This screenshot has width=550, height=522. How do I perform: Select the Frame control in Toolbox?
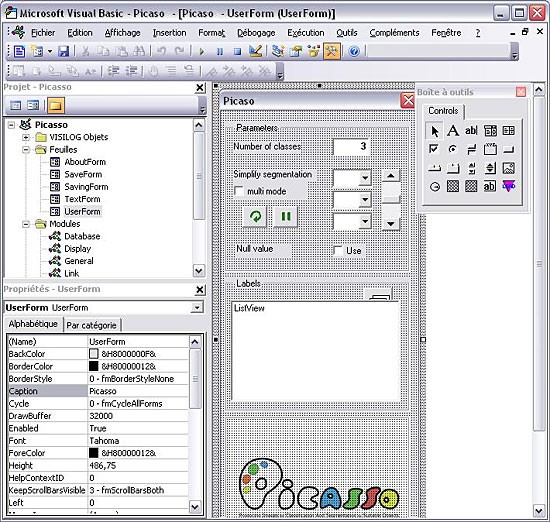(x=490, y=149)
